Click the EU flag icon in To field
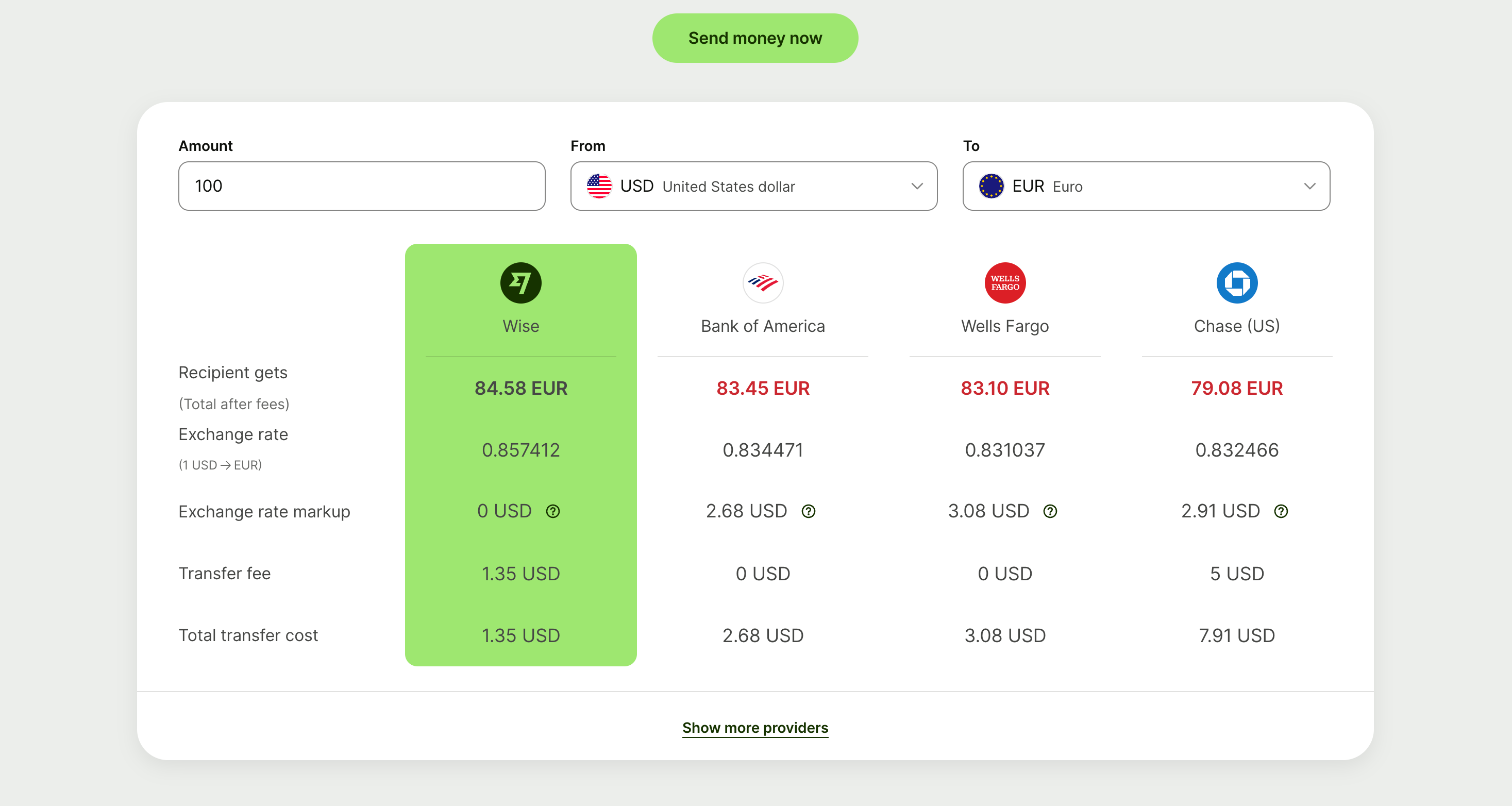The image size is (1512, 806). [x=991, y=186]
